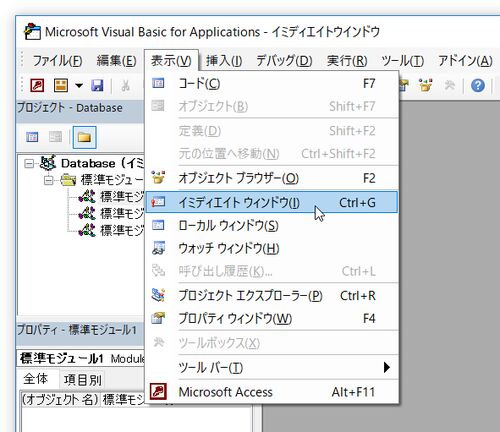Click the Immediate Window menu item icon
Viewport: 500px width, 432px height.
pos(158,202)
